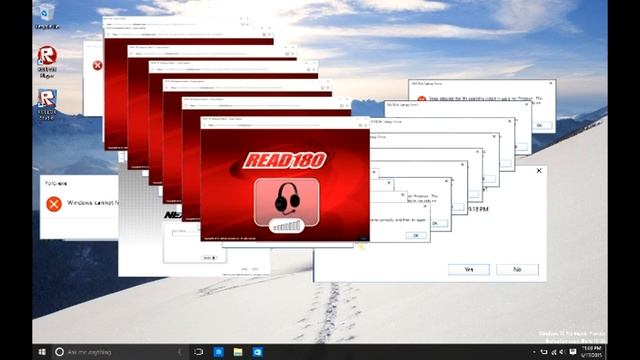
Task: Show hidden system tray icons
Action: [534, 352]
